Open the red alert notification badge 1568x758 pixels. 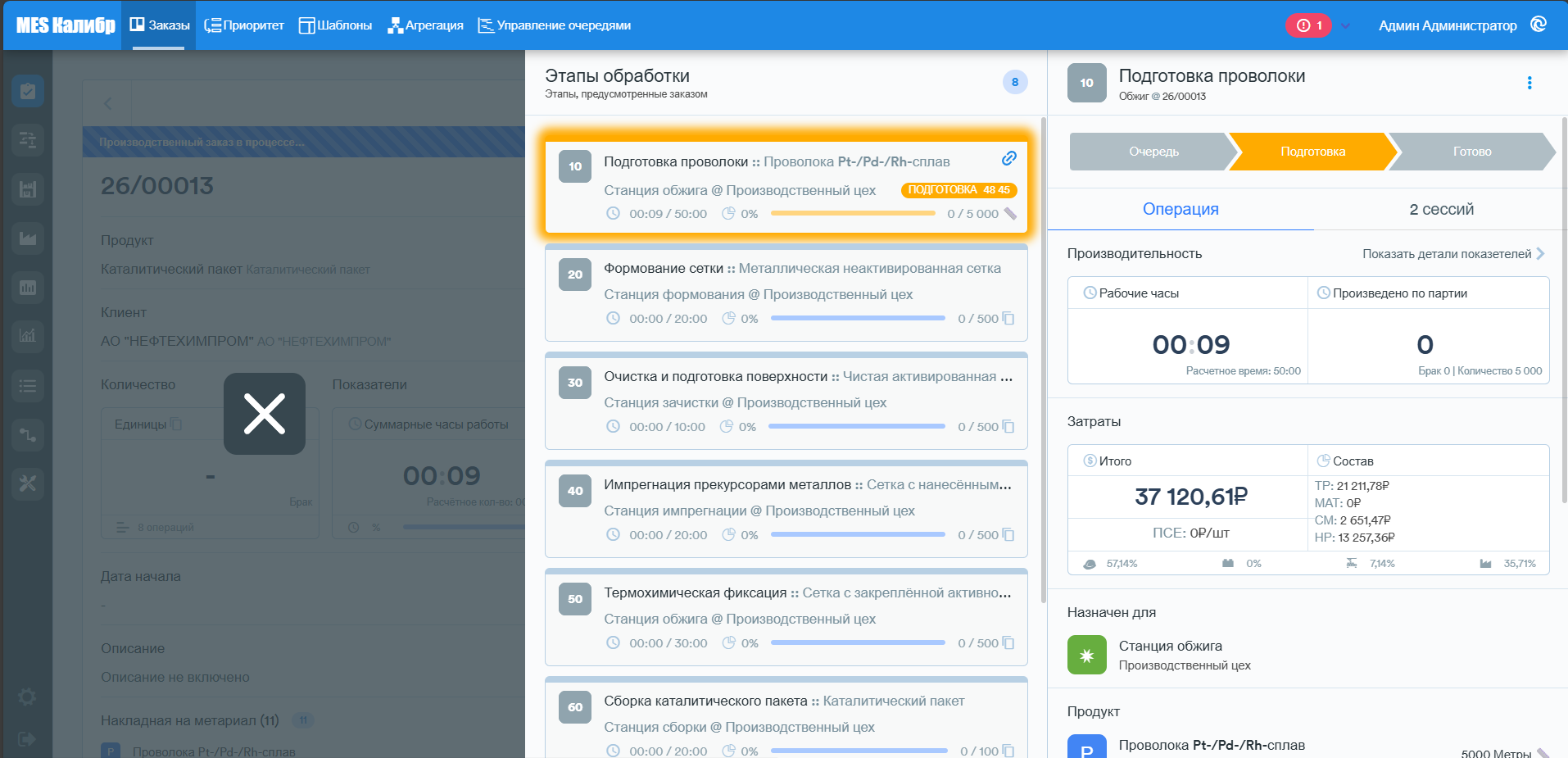1308,25
